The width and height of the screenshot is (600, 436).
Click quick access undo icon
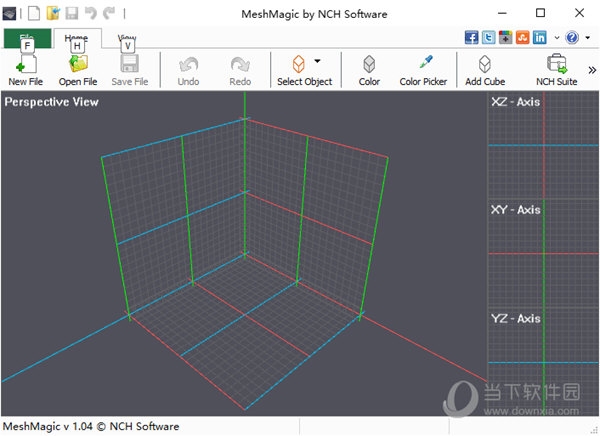click(91, 13)
